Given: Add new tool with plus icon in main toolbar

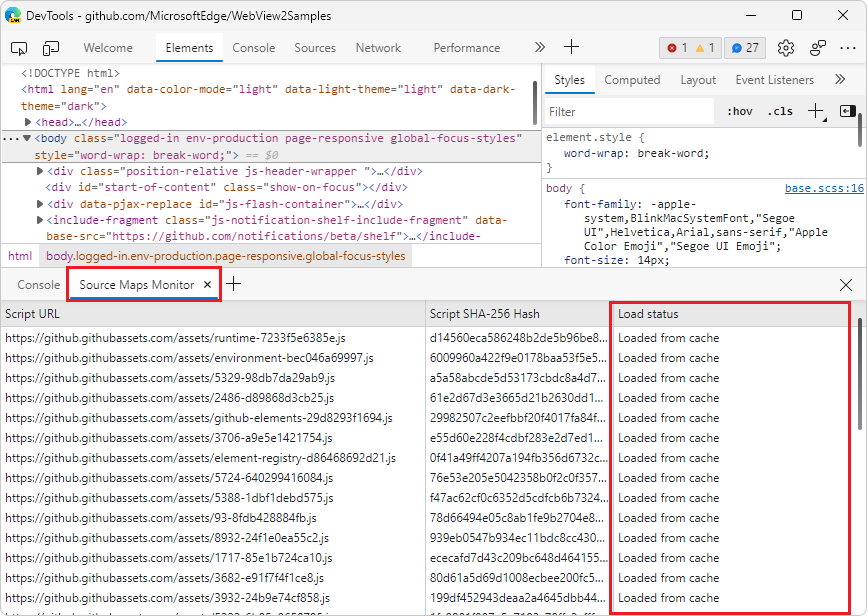Looking at the screenshot, I should pos(571,47).
